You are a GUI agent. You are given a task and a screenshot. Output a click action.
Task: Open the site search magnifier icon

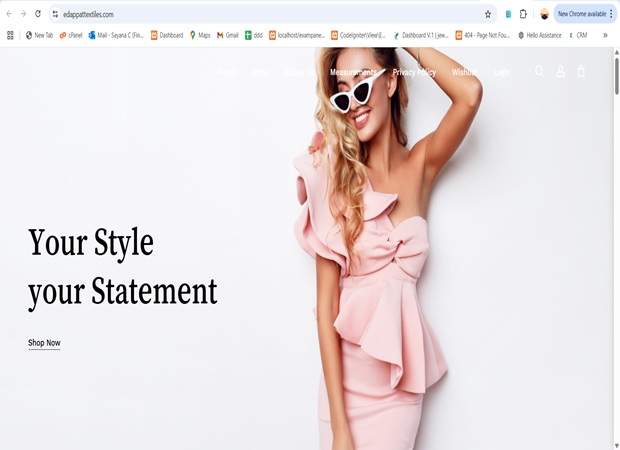(x=539, y=71)
